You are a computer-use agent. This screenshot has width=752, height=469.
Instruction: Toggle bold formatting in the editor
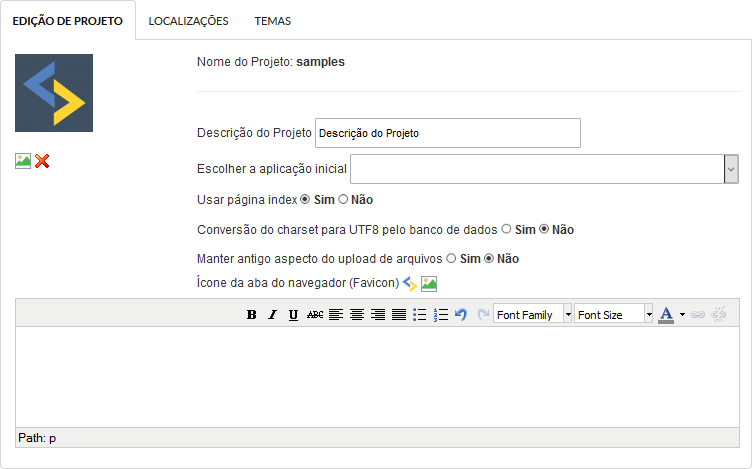252,314
